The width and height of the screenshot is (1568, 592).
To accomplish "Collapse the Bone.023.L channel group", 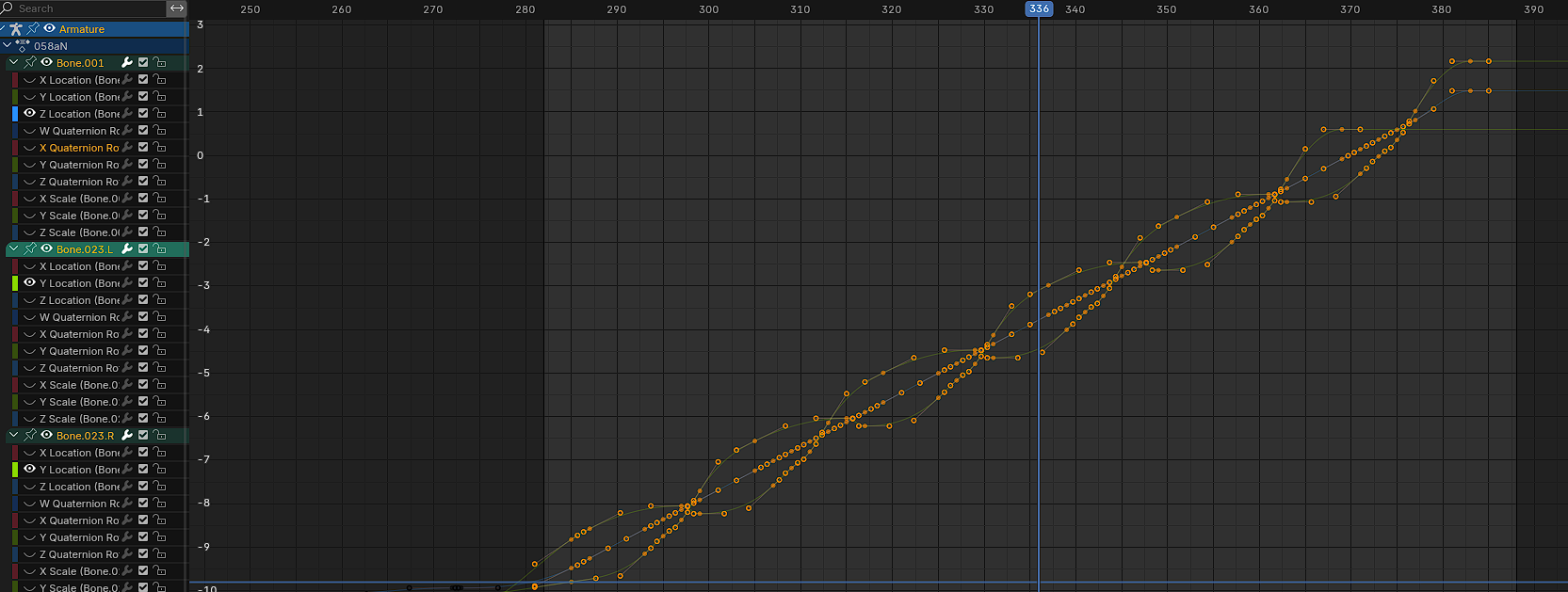I will tap(14, 249).
